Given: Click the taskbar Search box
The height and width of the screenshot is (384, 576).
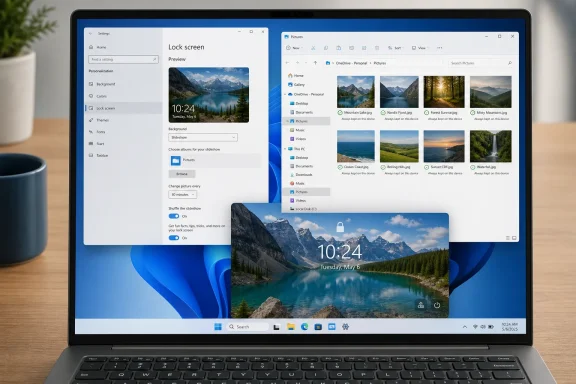Looking at the screenshot, I should click(248, 327).
